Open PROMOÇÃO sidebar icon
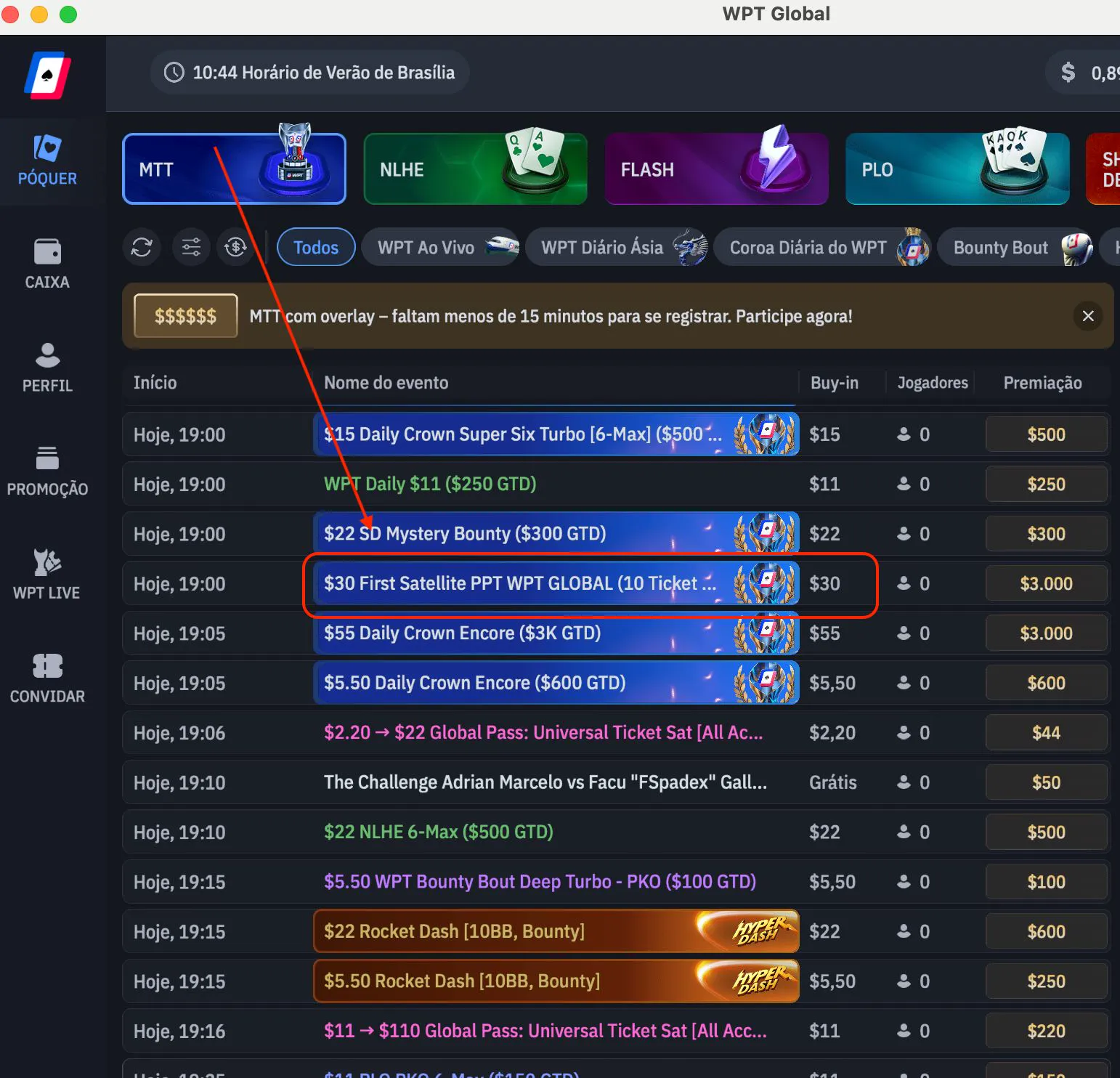Screen dimensions: 1120x1078 (47, 471)
